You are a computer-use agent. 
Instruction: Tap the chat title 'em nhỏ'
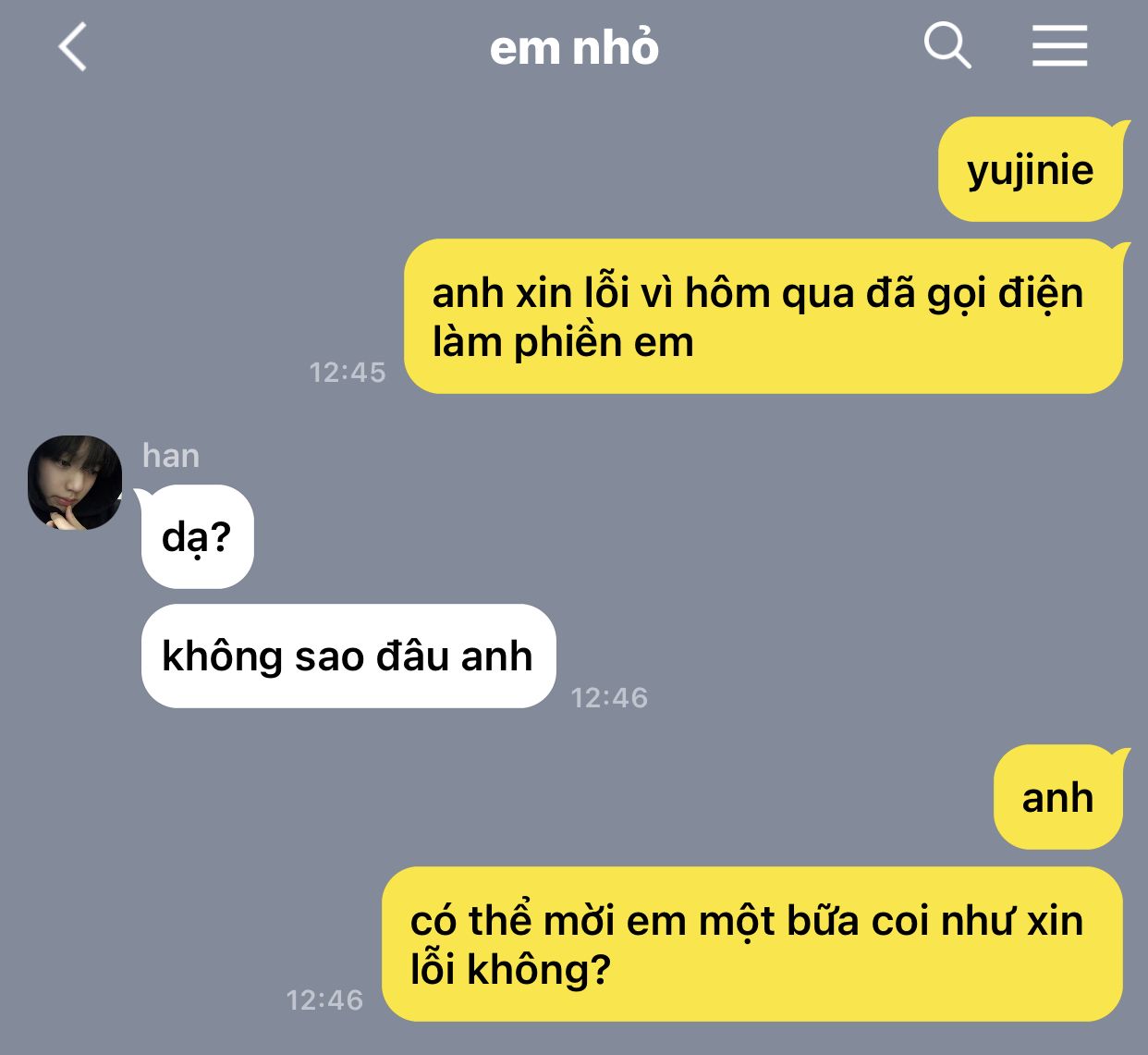[574, 47]
